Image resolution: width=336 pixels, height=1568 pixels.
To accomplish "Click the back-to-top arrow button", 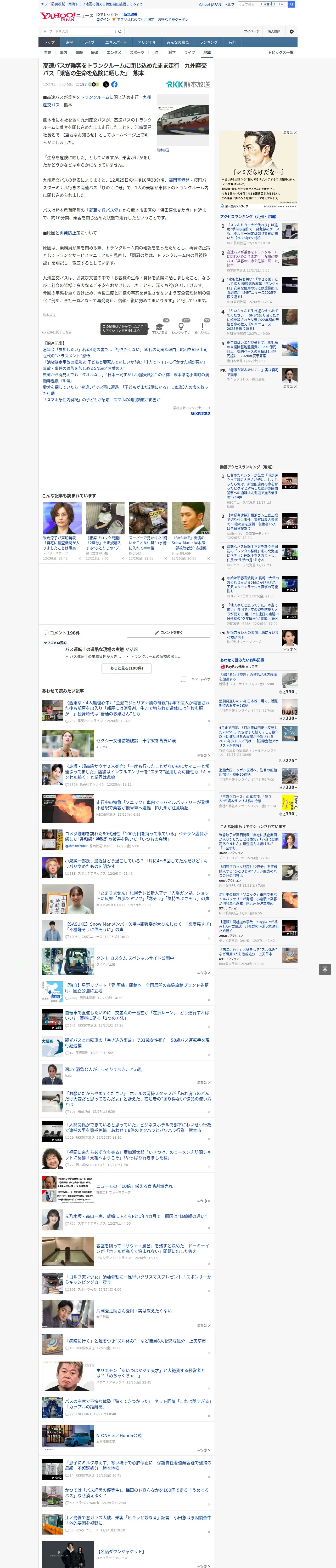I will [x=325, y=969].
